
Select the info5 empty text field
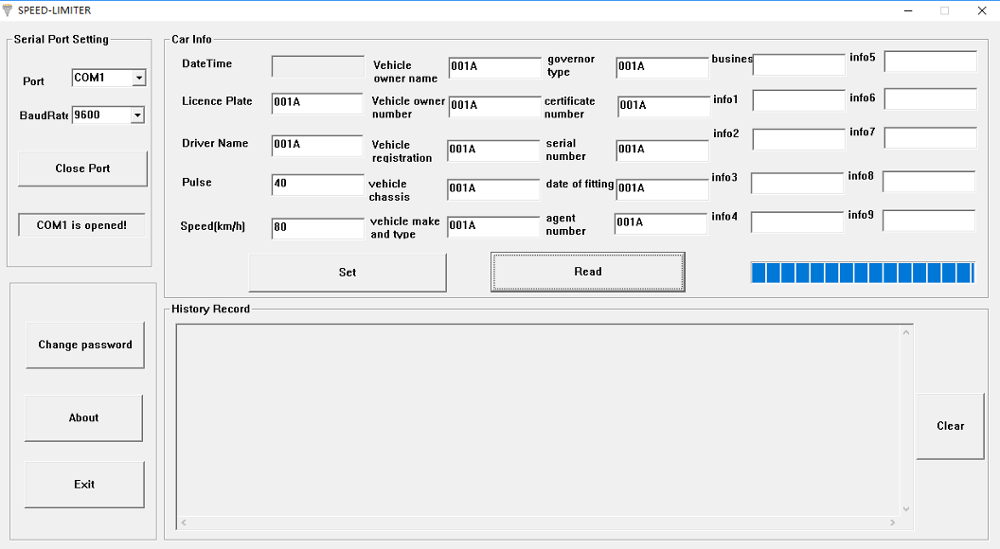[930, 62]
